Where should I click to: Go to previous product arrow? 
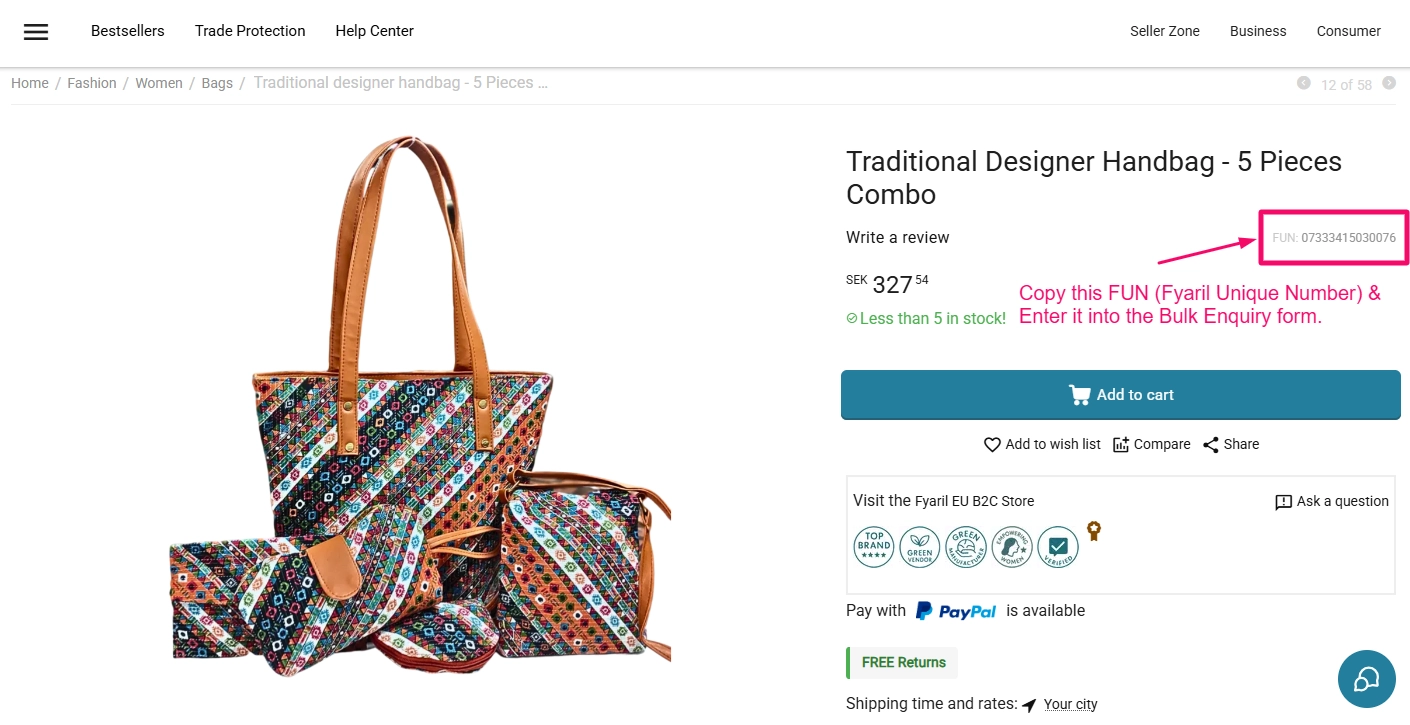tap(1303, 83)
